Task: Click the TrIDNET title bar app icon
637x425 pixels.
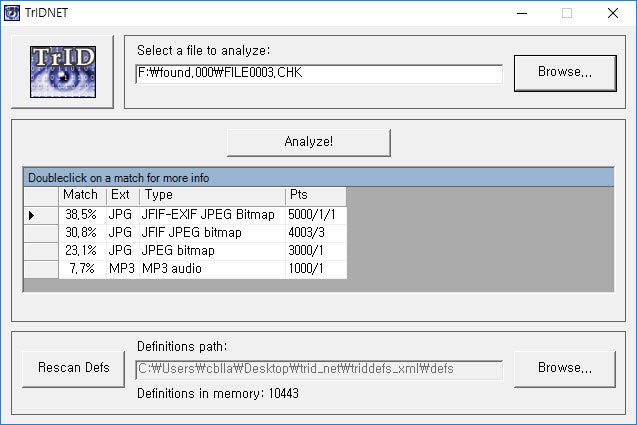Action: 12,13
